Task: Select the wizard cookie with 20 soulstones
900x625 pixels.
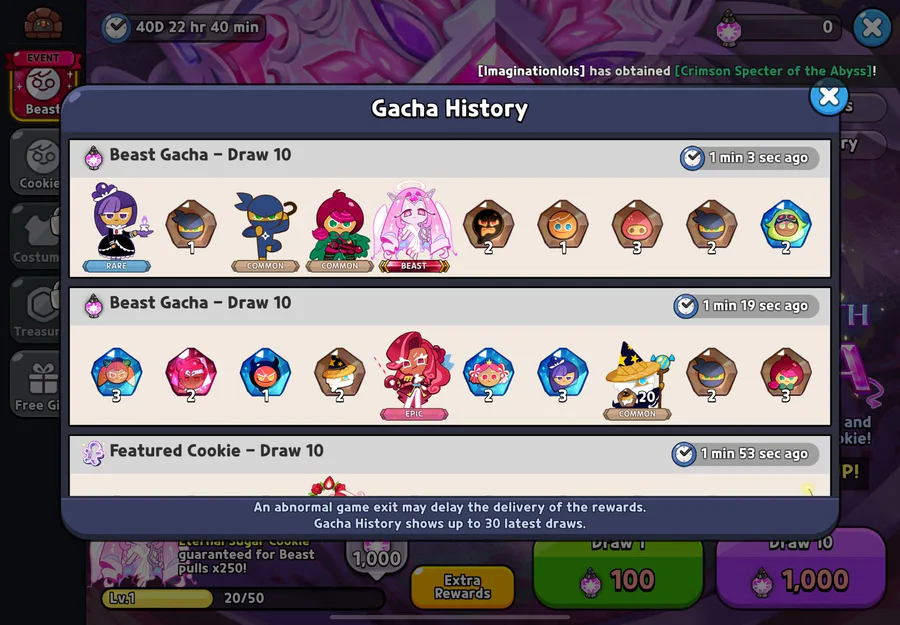Action: point(637,379)
